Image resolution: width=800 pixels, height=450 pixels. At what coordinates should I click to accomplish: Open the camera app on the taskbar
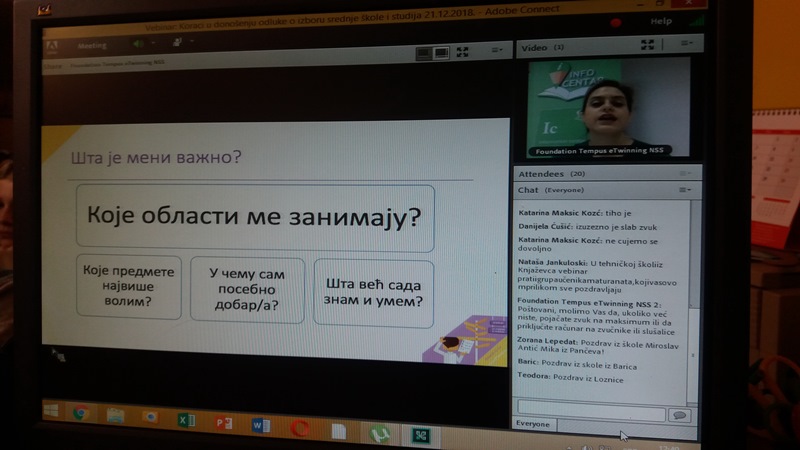point(151,417)
